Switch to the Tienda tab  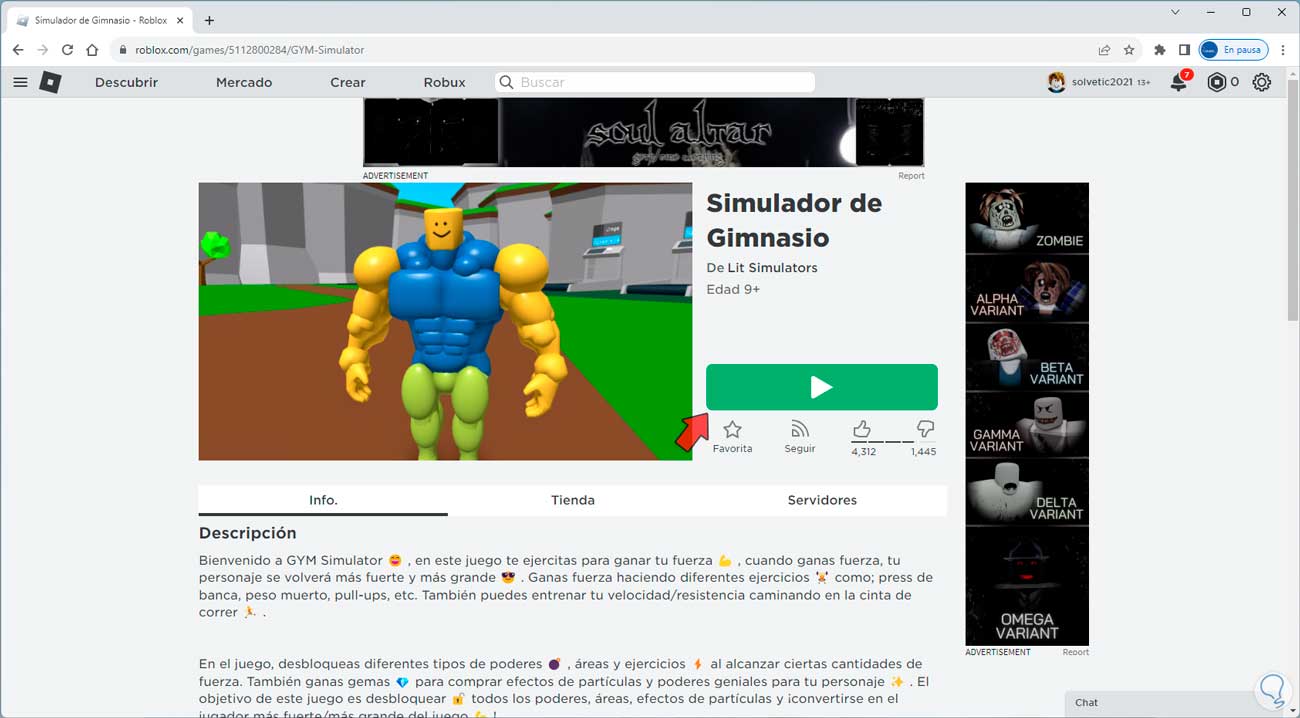[x=573, y=500]
